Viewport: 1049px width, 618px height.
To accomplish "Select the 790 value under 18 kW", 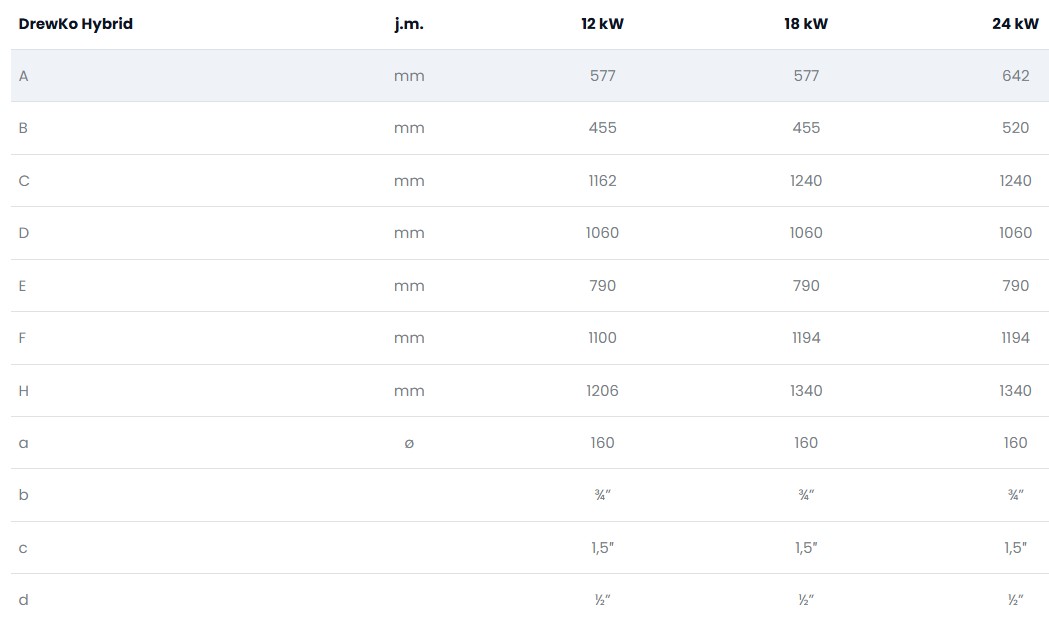I will [805, 286].
